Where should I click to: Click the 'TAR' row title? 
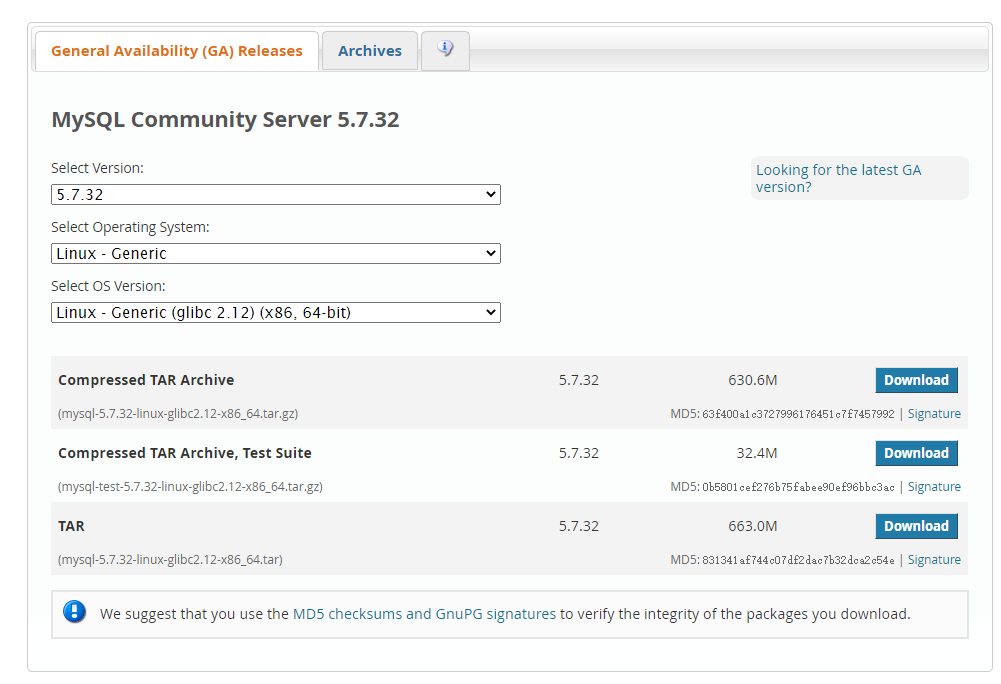[x=71, y=526]
